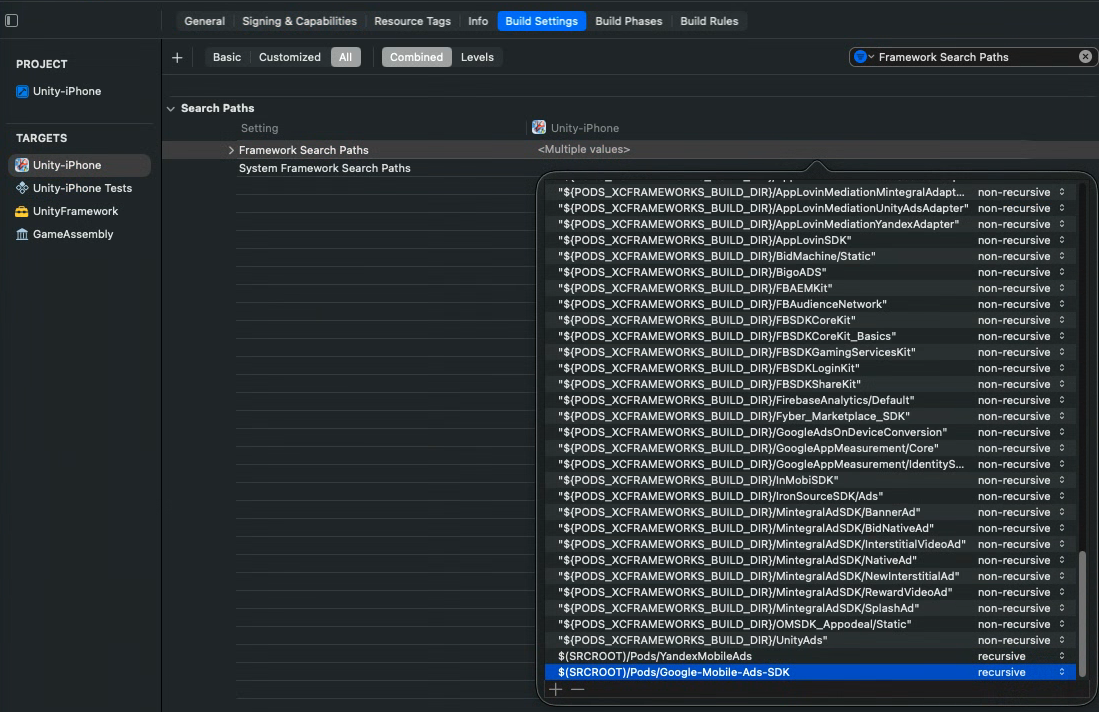Clear the Framework Search Paths search field
Viewport: 1099px width, 712px height.
point(1085,57)
